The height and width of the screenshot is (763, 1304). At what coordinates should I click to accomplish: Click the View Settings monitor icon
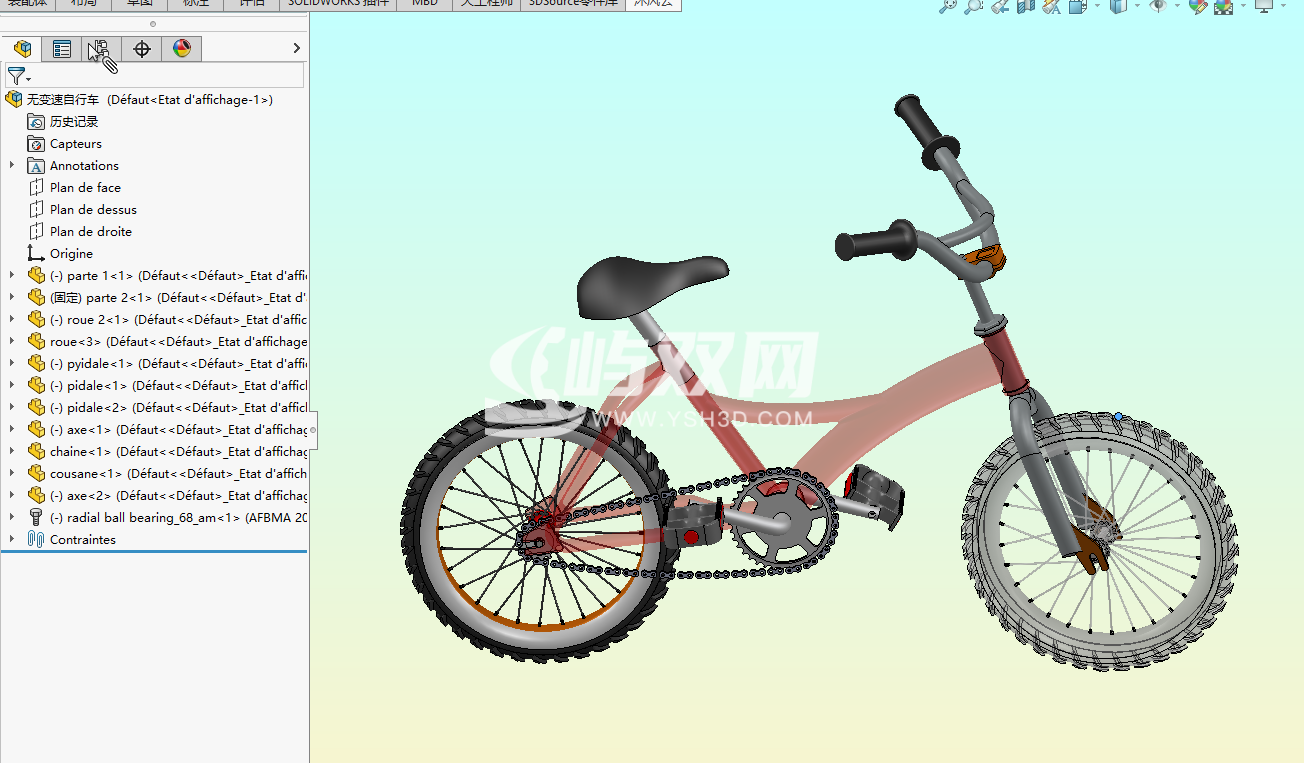[1264, 6]
